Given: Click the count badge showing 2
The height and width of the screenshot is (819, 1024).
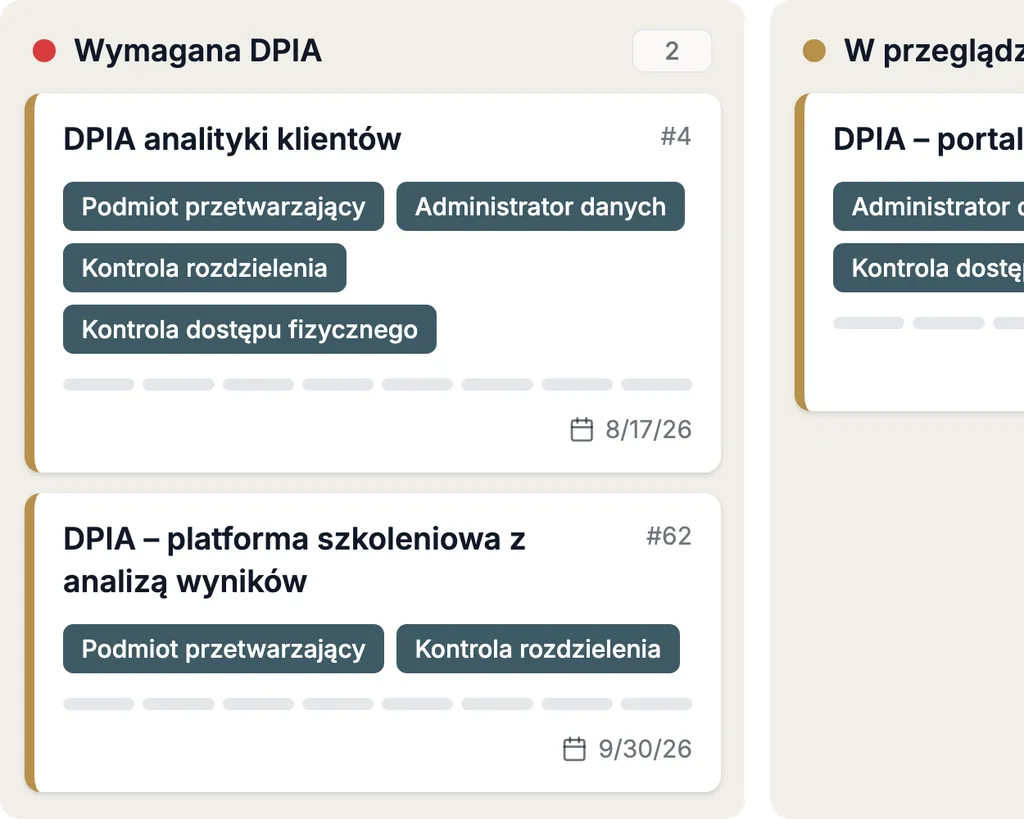Looking at the screenshot, I should pyautogui.click(x=672, y=51).
